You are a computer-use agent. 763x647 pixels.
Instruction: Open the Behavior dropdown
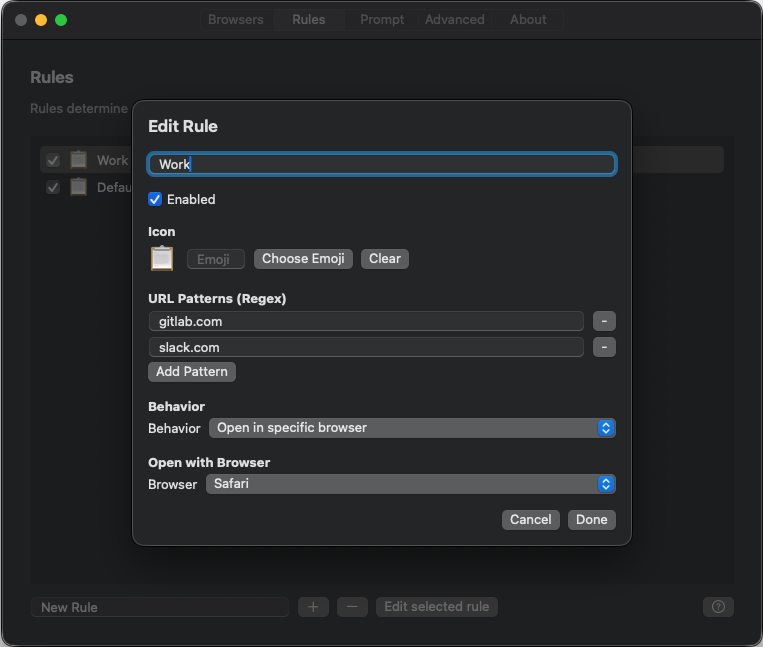(x=412, y=428)
